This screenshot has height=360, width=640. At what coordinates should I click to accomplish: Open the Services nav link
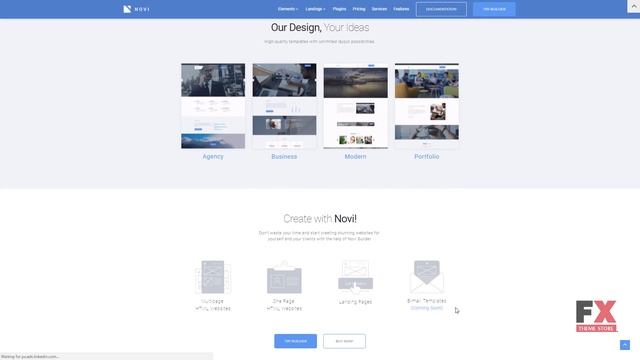tap(379, 9)
